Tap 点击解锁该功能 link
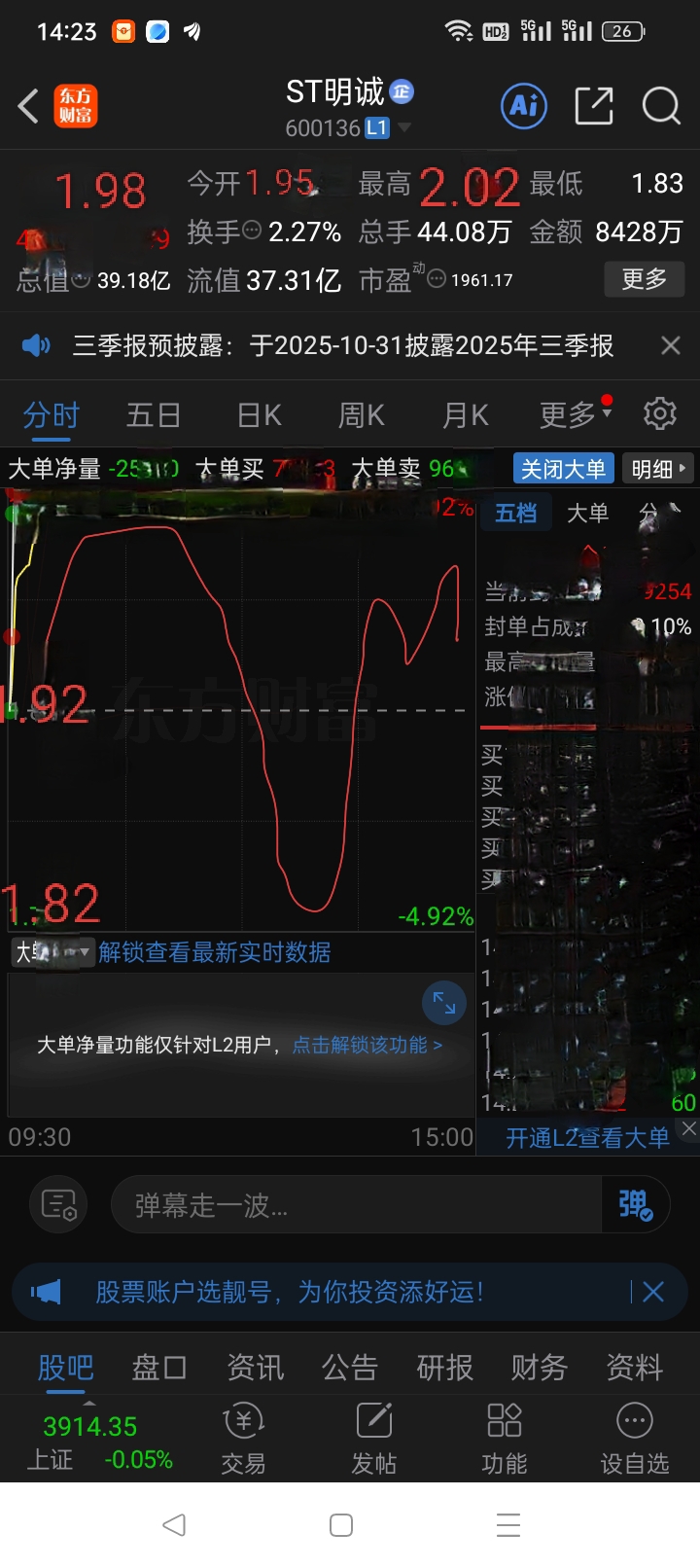The width and height of the screenshot is (700, 1568). tap(367, 1045)
